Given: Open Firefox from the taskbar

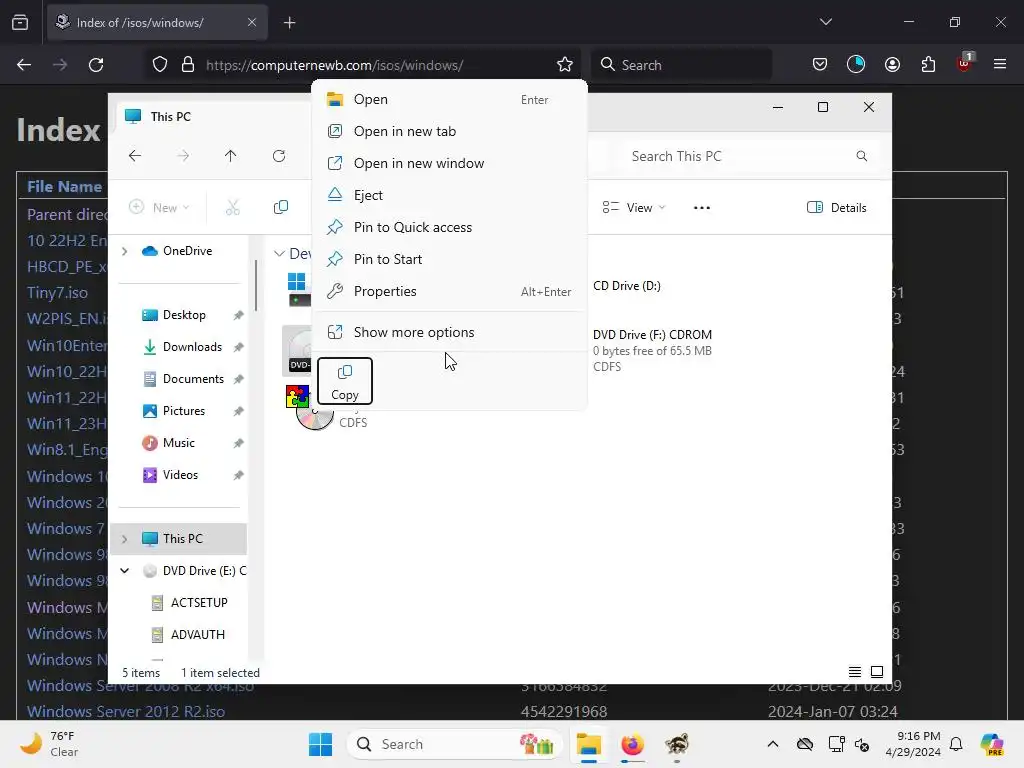Looking at the screenshot, I should [632, 744].
